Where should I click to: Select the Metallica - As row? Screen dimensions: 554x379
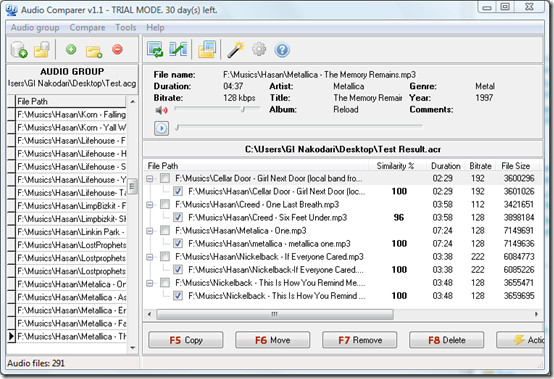tap(71, 297)
